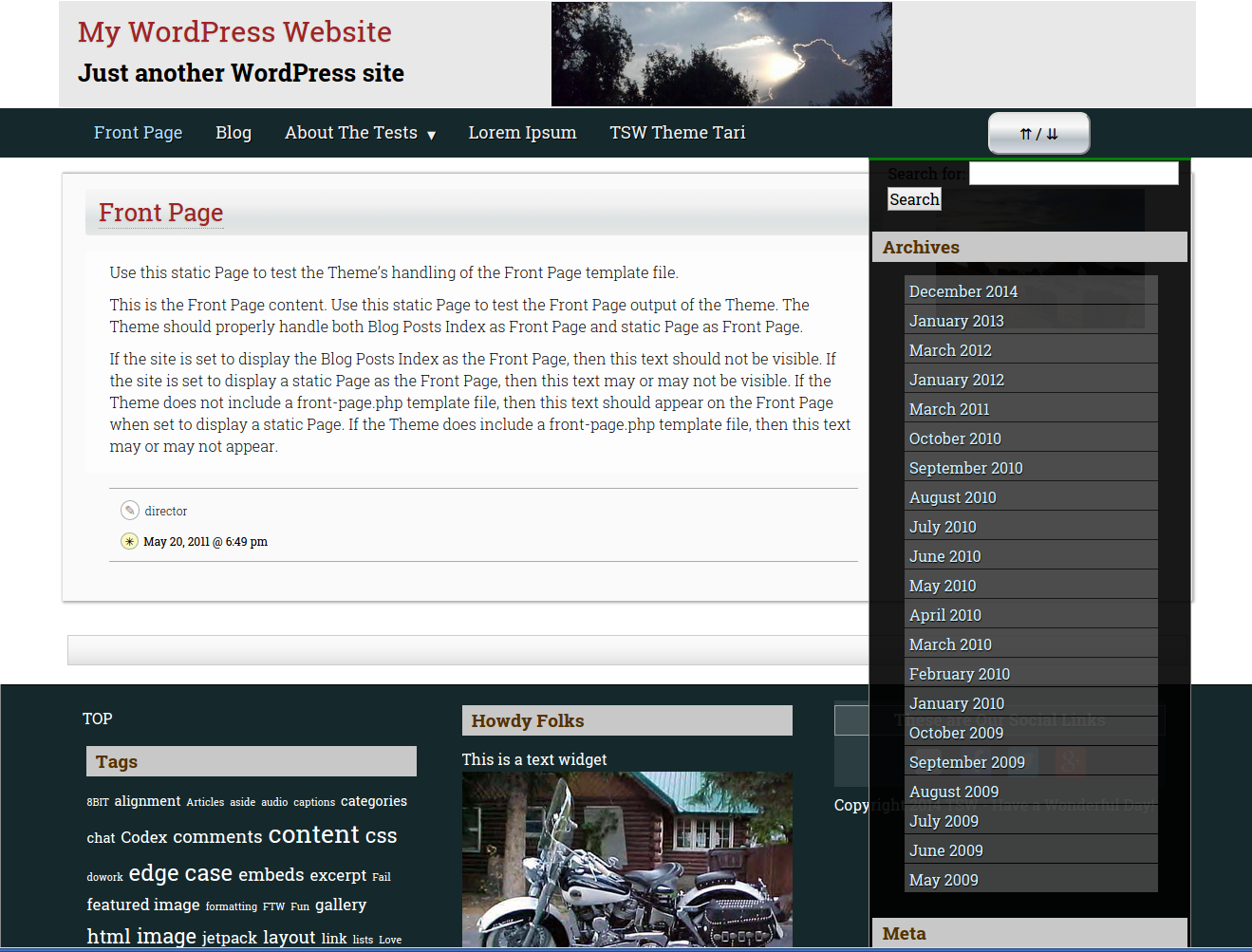Select the 'edge case' tag
The width and height of the screenshot is (1252, 952).
pyautogui.click(x=180, y=873)
